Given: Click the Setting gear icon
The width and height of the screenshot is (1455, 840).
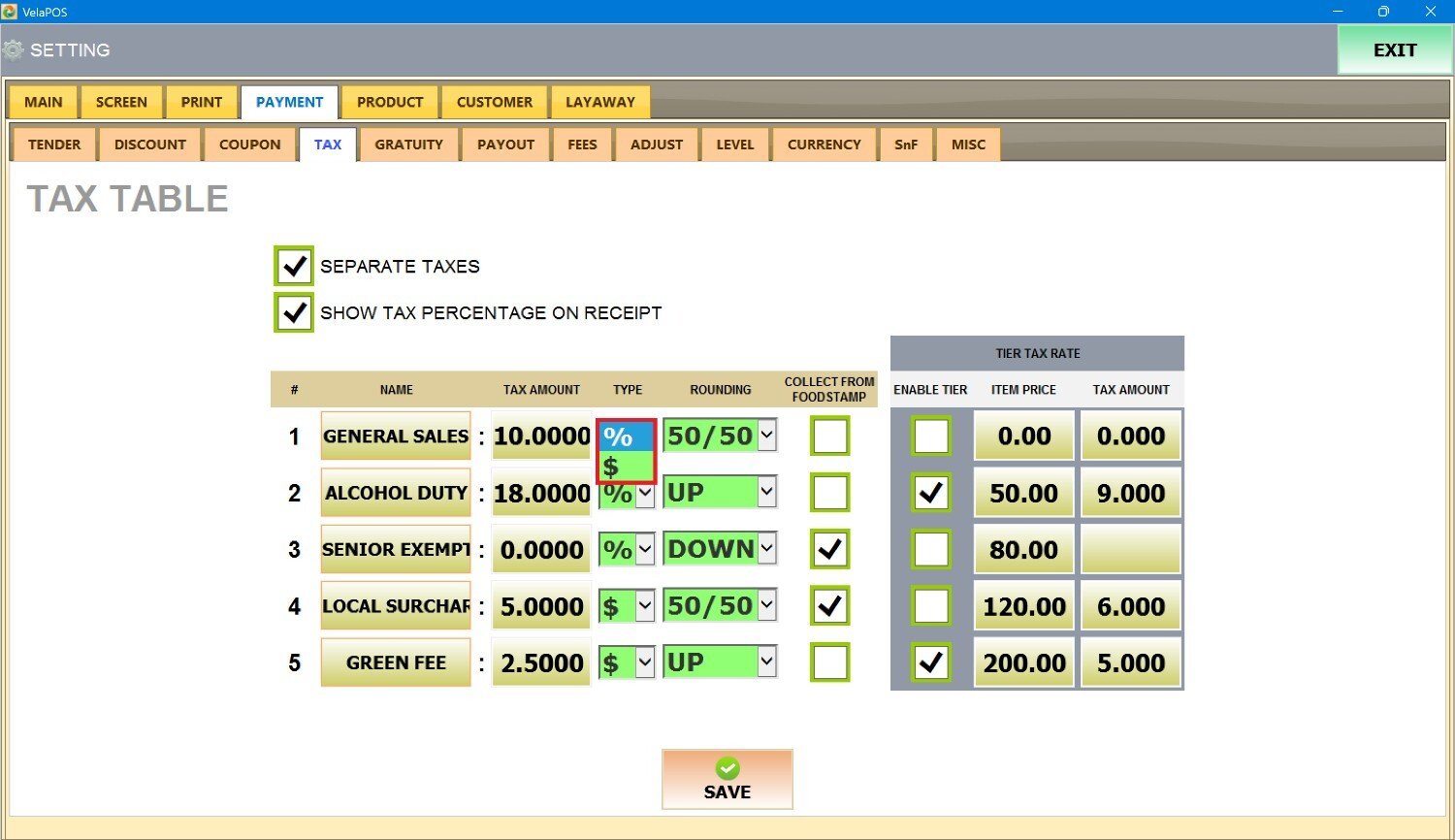Looking at the screenshot, I should [x=14, y=50].
